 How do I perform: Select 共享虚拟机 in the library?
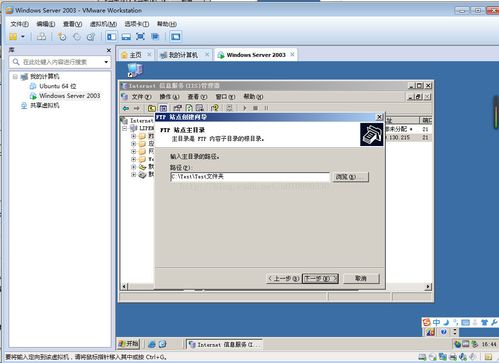[44, 105]
